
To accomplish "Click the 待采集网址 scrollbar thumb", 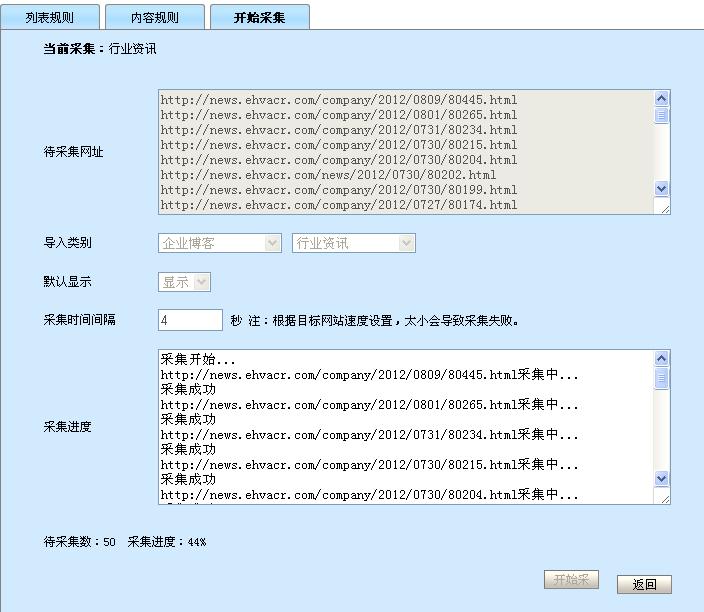I will pos(661,115).
